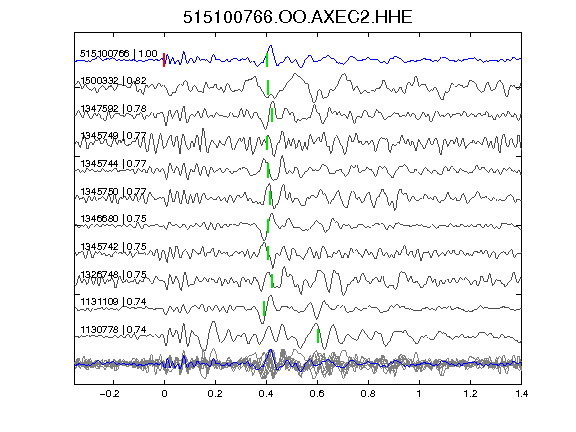
Task: Click the x-axis tick label -0.2
Action: (x=110, y=394)
